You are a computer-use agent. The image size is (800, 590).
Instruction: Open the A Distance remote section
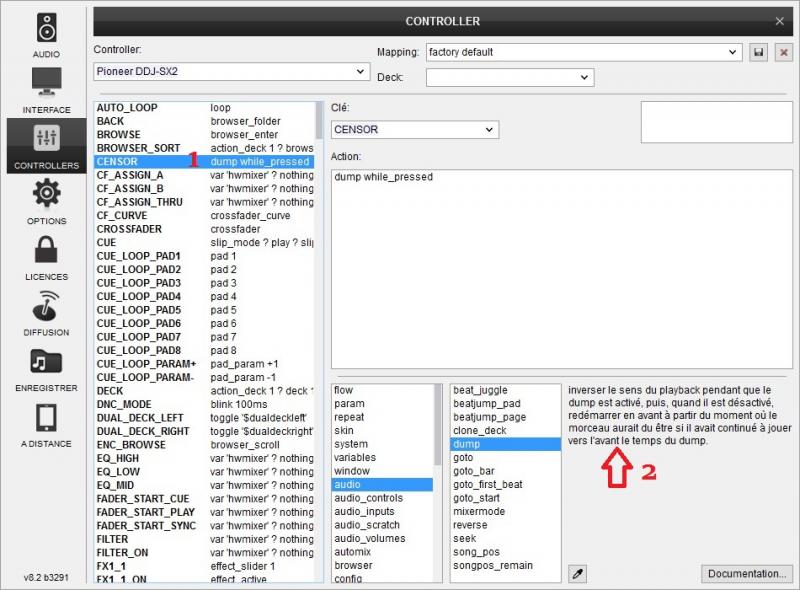coord(46,422)
